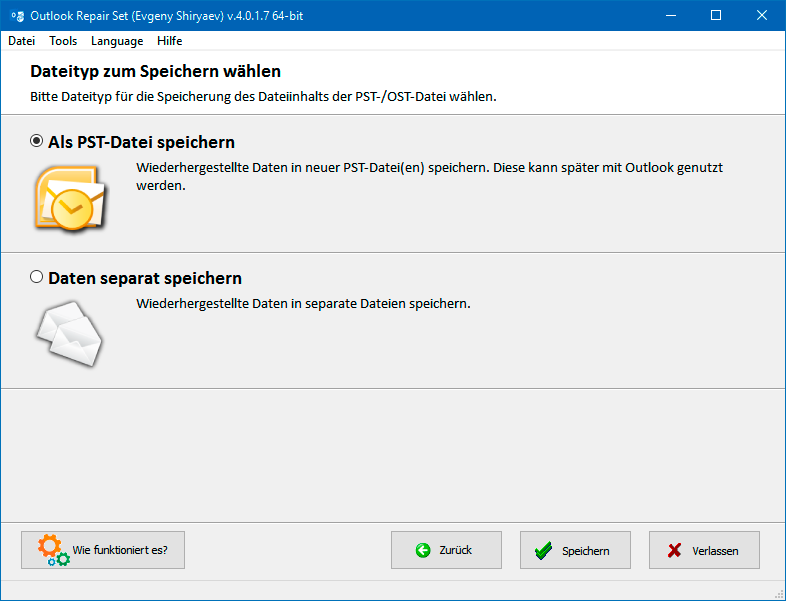The height and width of the screenshot is (601, 786).
Task: Open 'Wie funktioniert es?' help button
Action: pyautogui.click(x=103, y=550)
